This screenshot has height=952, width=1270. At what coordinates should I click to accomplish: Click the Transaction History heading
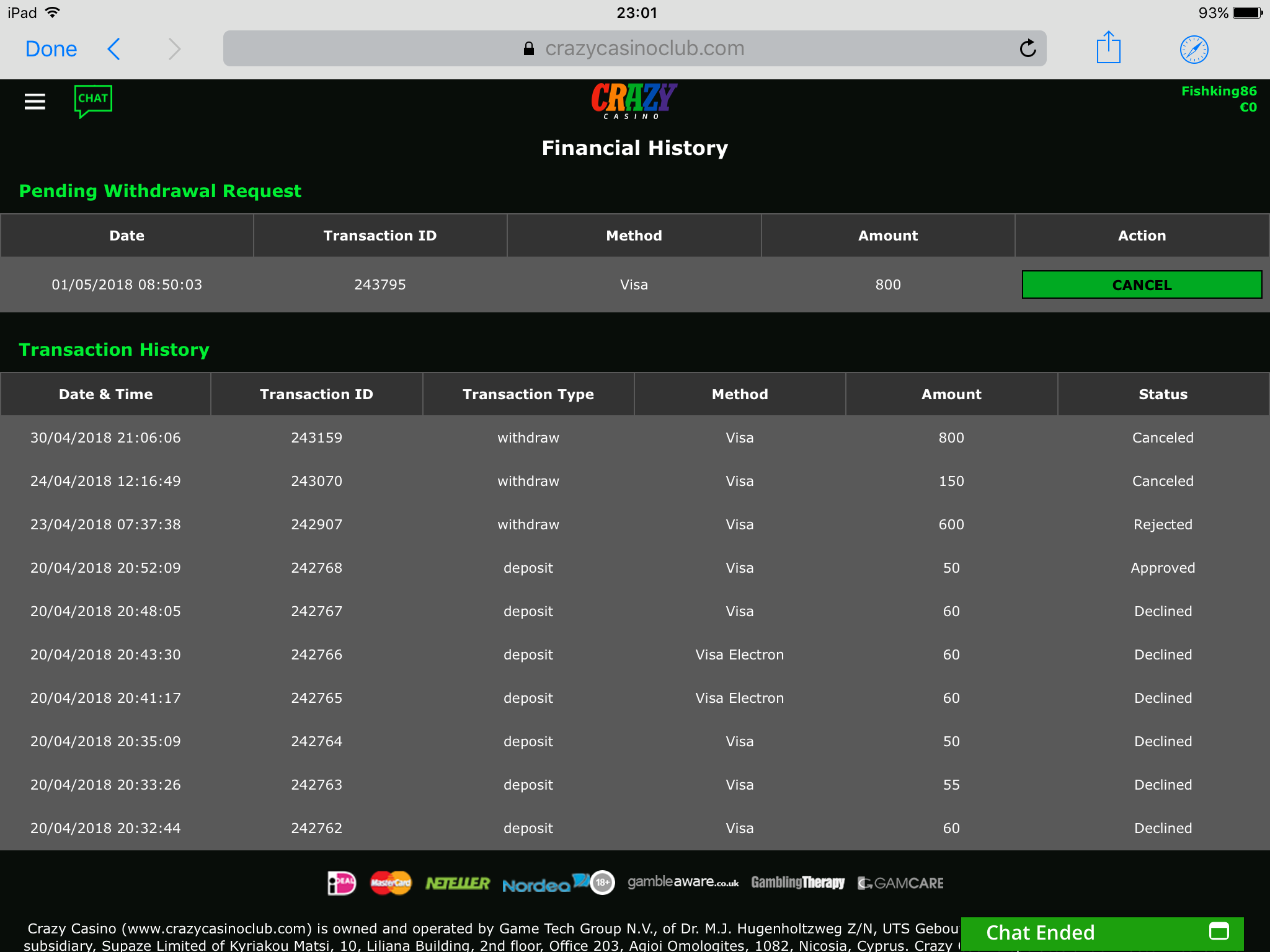114,350
